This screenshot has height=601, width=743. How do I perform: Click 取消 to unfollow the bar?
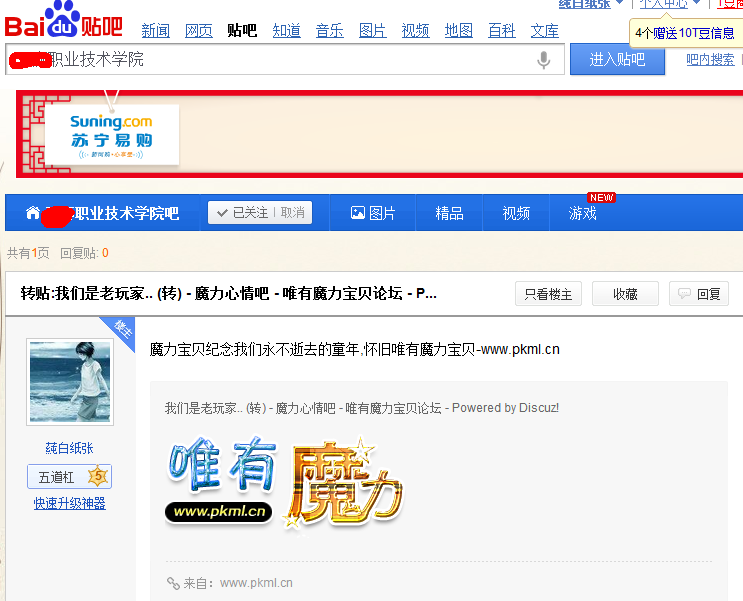293,212
